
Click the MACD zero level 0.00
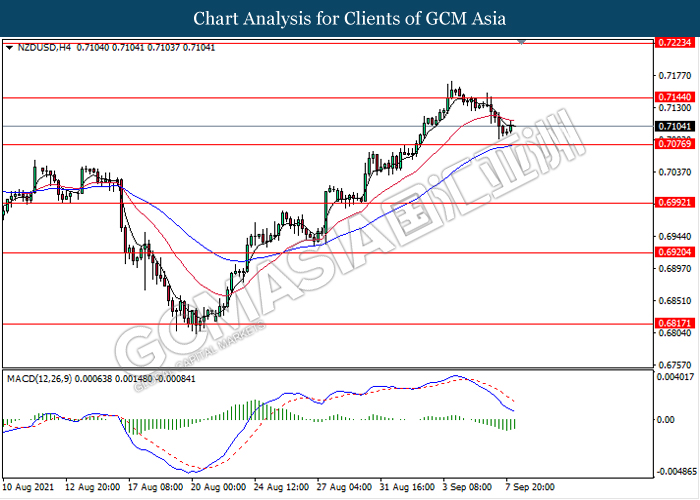[666, 420]
